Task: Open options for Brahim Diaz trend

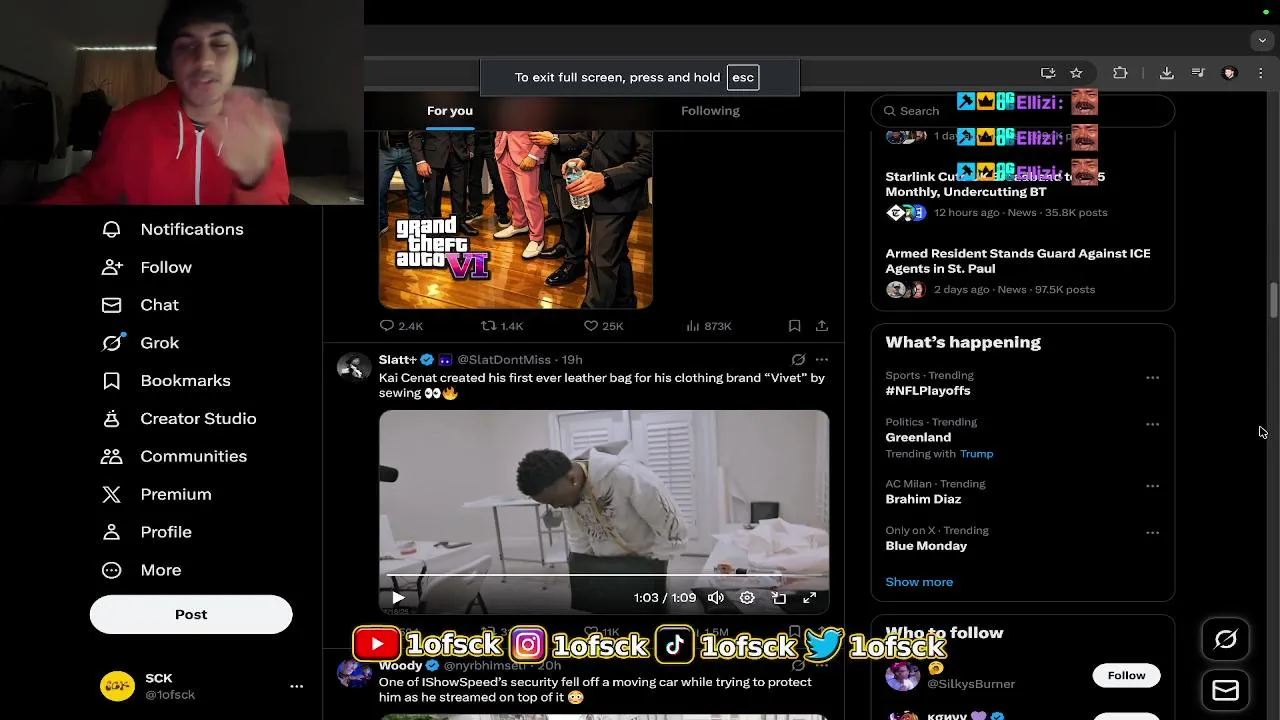Action: (x=1152, y=486)
